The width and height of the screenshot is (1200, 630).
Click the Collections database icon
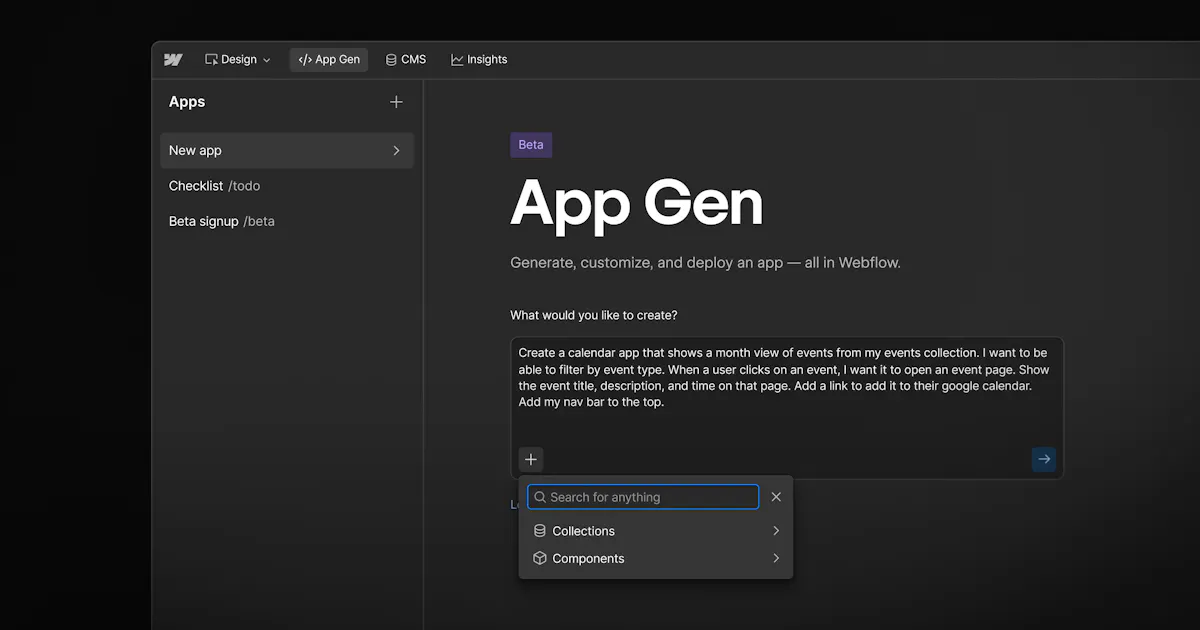540,531
